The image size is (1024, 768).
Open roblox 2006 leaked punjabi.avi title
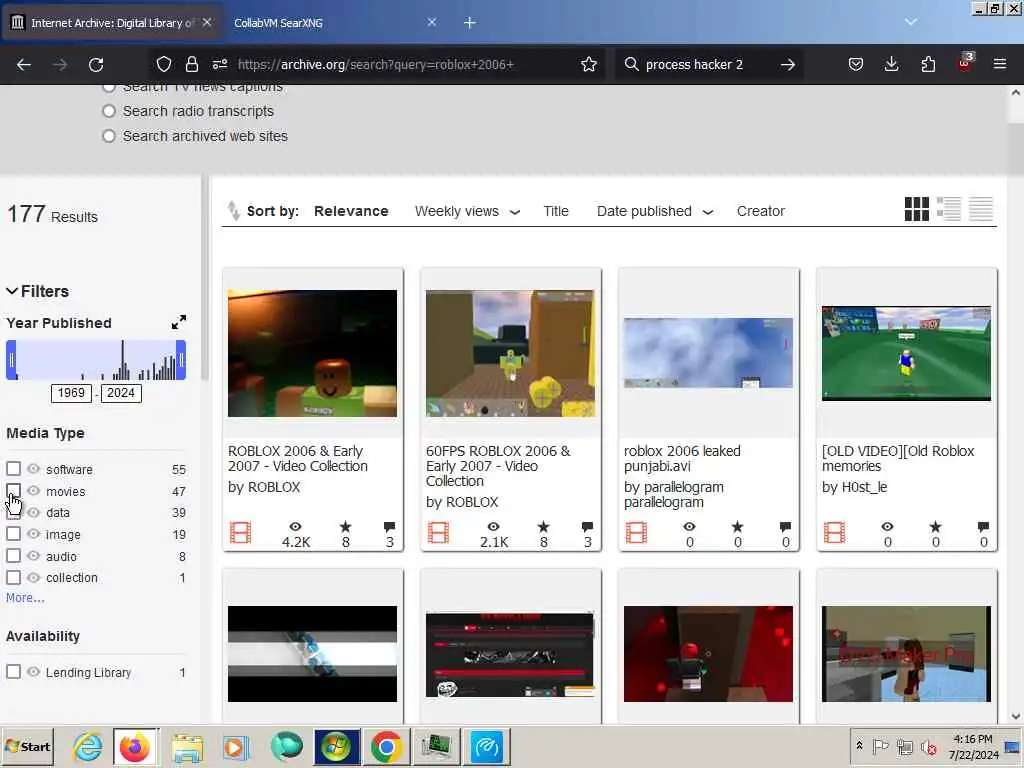tap(682, 458)
